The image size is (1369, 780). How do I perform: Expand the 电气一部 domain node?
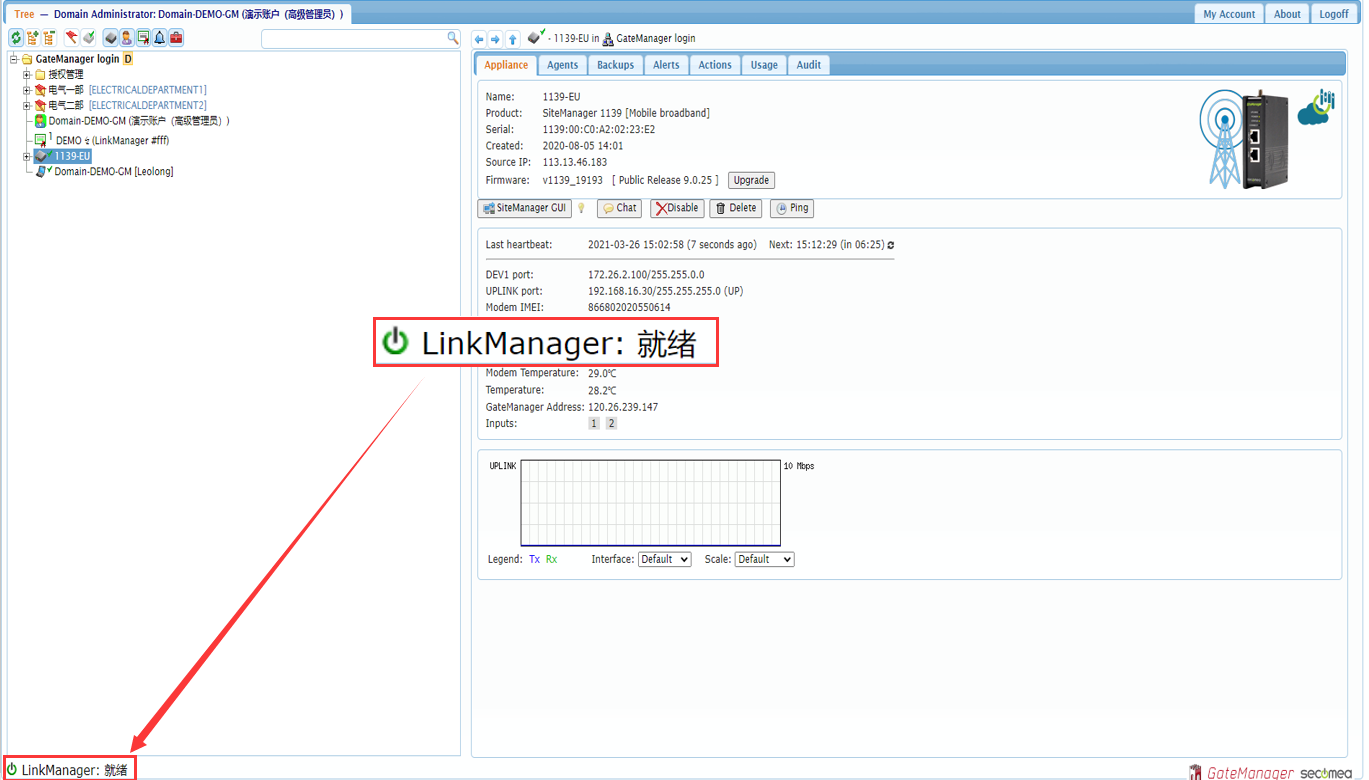pyautogui.click(x=27, y=90)
